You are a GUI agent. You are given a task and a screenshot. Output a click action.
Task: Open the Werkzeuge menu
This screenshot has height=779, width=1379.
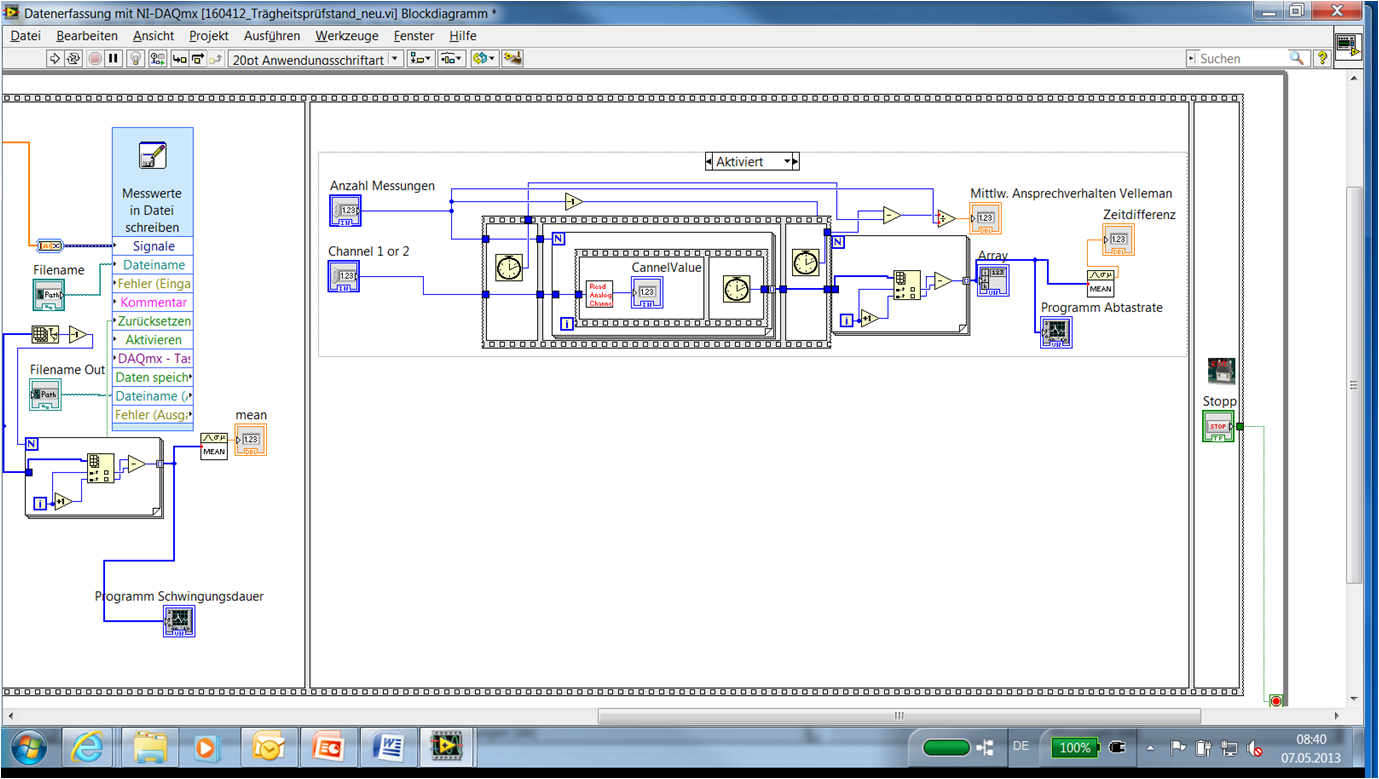coord(345,35)
